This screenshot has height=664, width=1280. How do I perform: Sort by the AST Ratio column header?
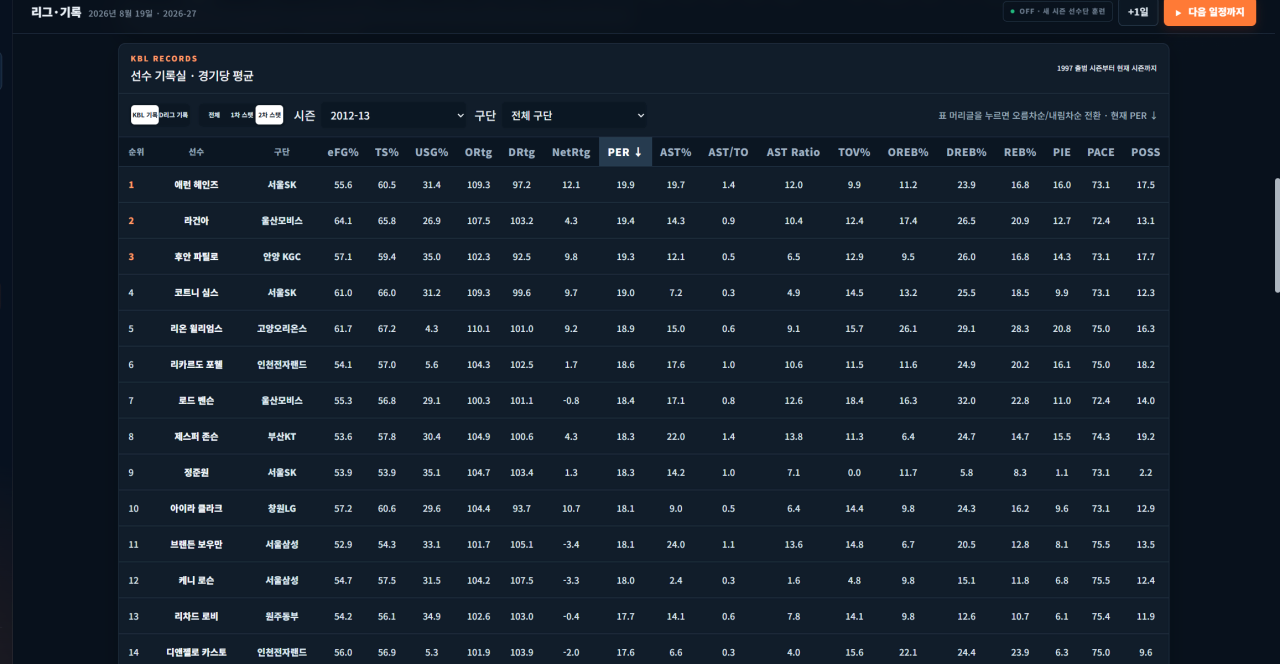793,152
